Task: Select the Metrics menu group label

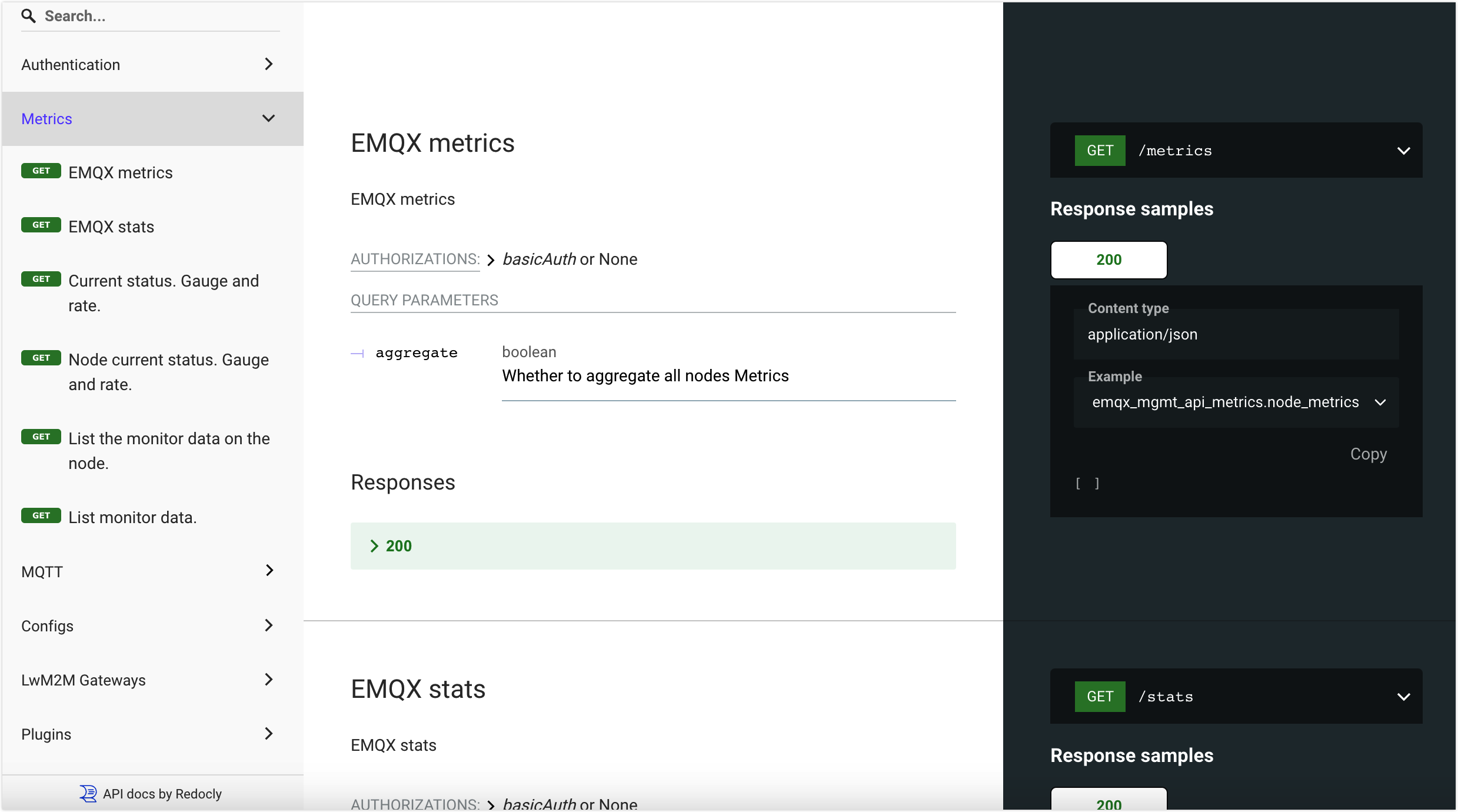Action: pos(46,119)
